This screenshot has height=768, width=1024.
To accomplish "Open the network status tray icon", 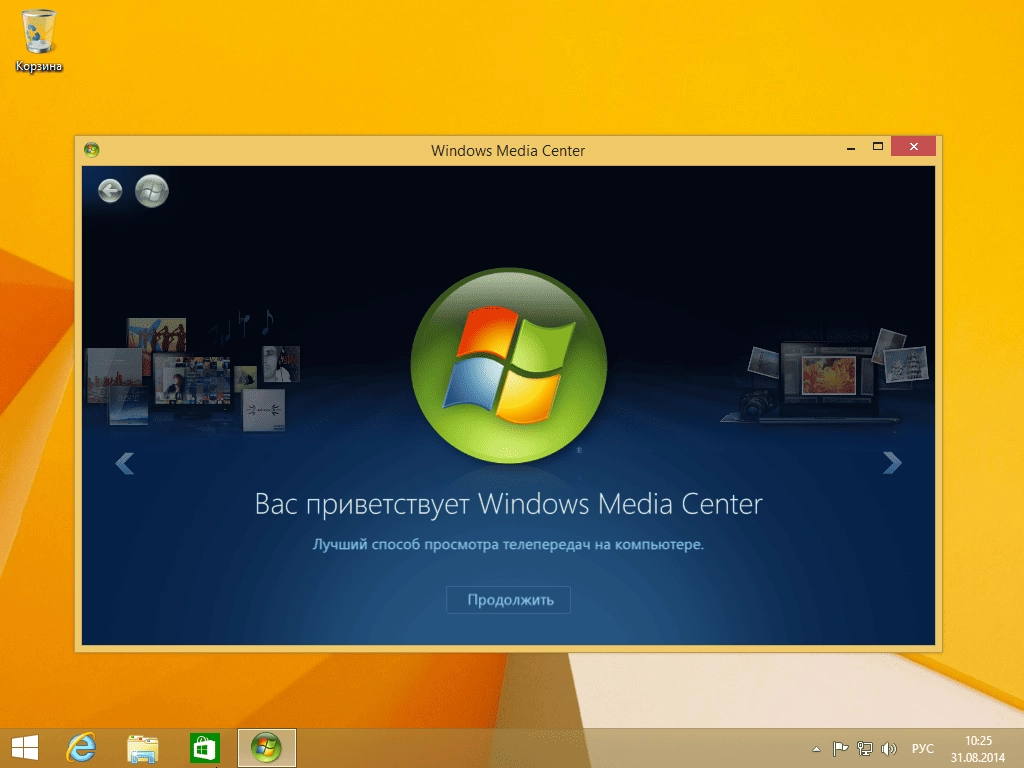I will pyautogui.click(x=865, y=748).
